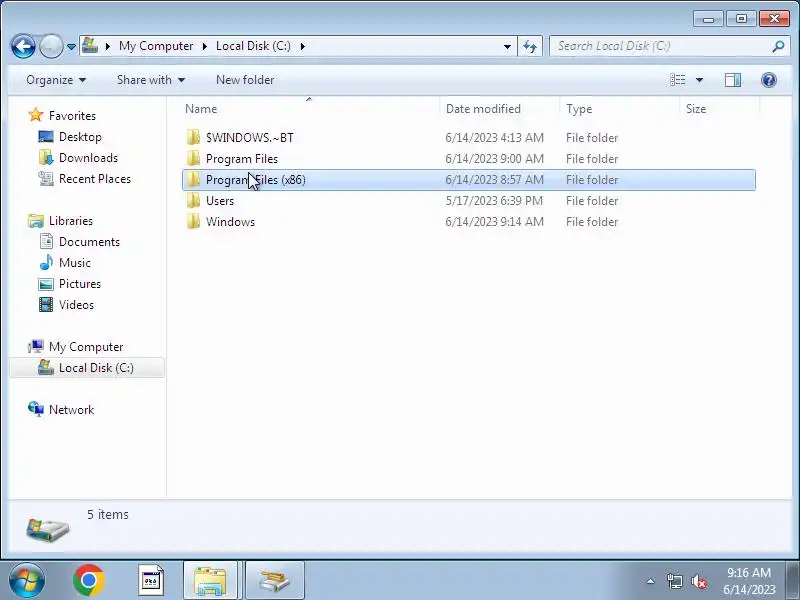Open Recent Places in Favorites
Image resolution: width=800 pixels, height=600 pixels.
95,179
